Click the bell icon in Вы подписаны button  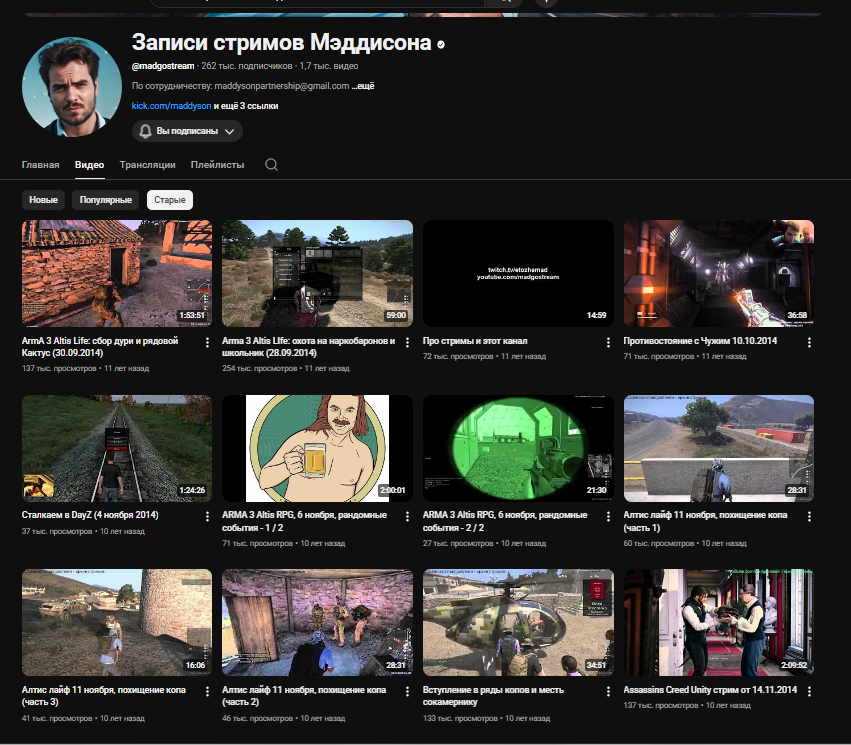point(145,131)
